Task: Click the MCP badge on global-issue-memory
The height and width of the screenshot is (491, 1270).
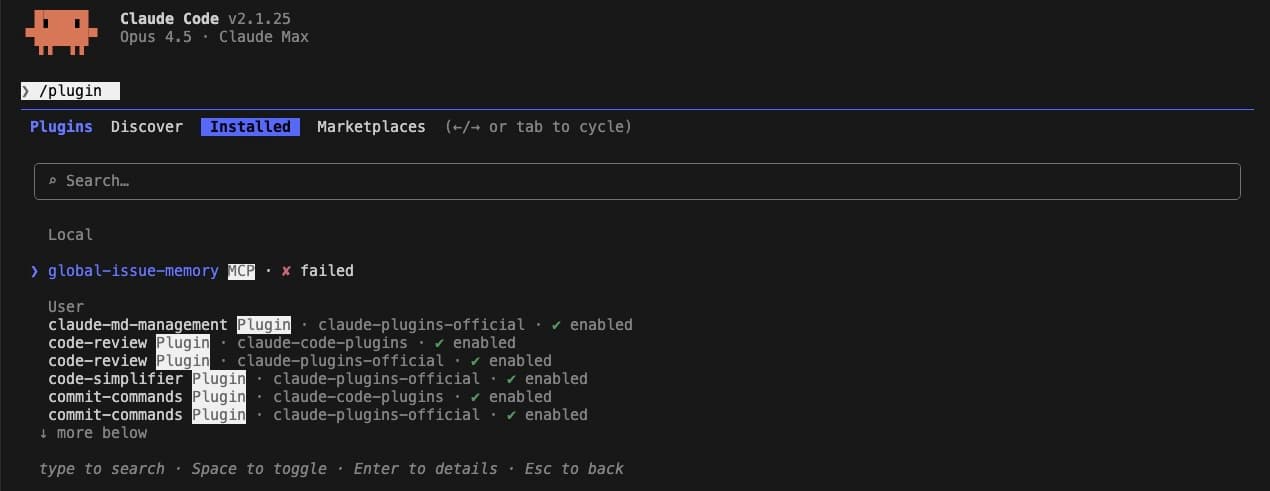Action: tap(241, 271)
